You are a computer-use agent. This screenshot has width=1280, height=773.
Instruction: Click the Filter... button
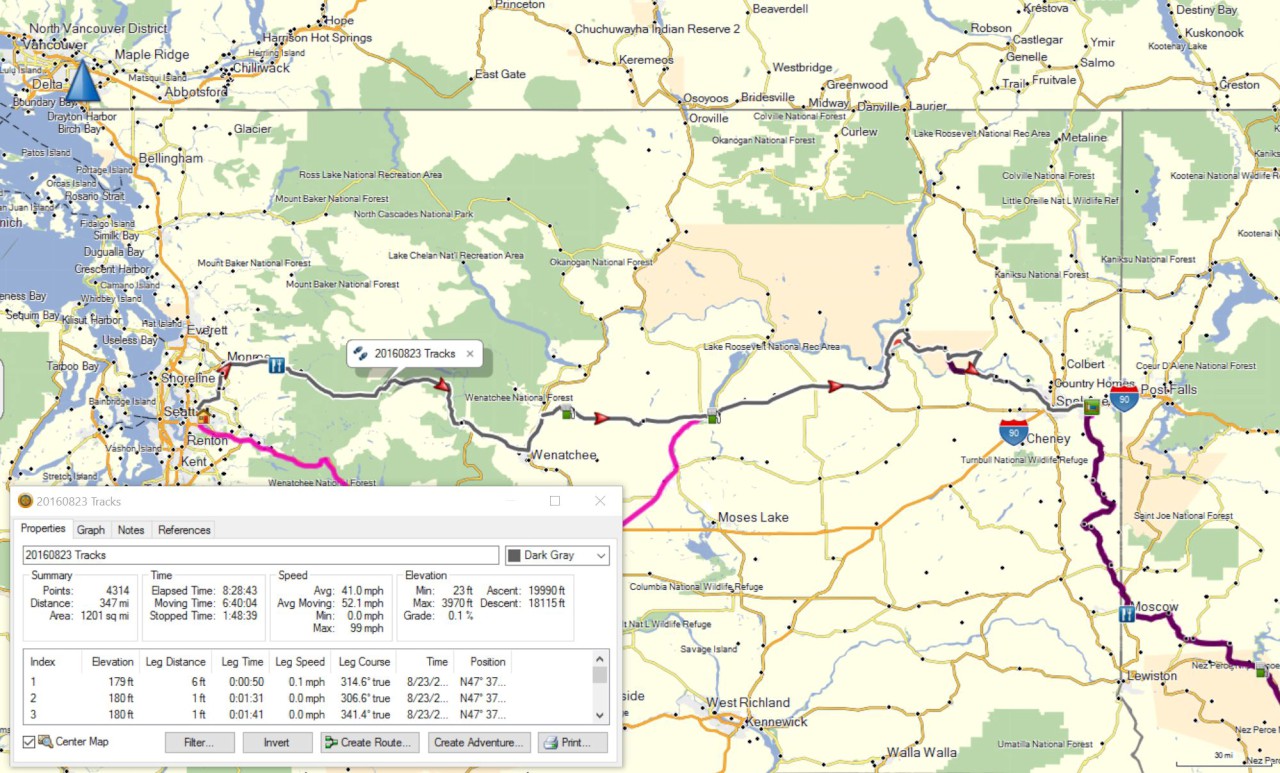point(200,743)
